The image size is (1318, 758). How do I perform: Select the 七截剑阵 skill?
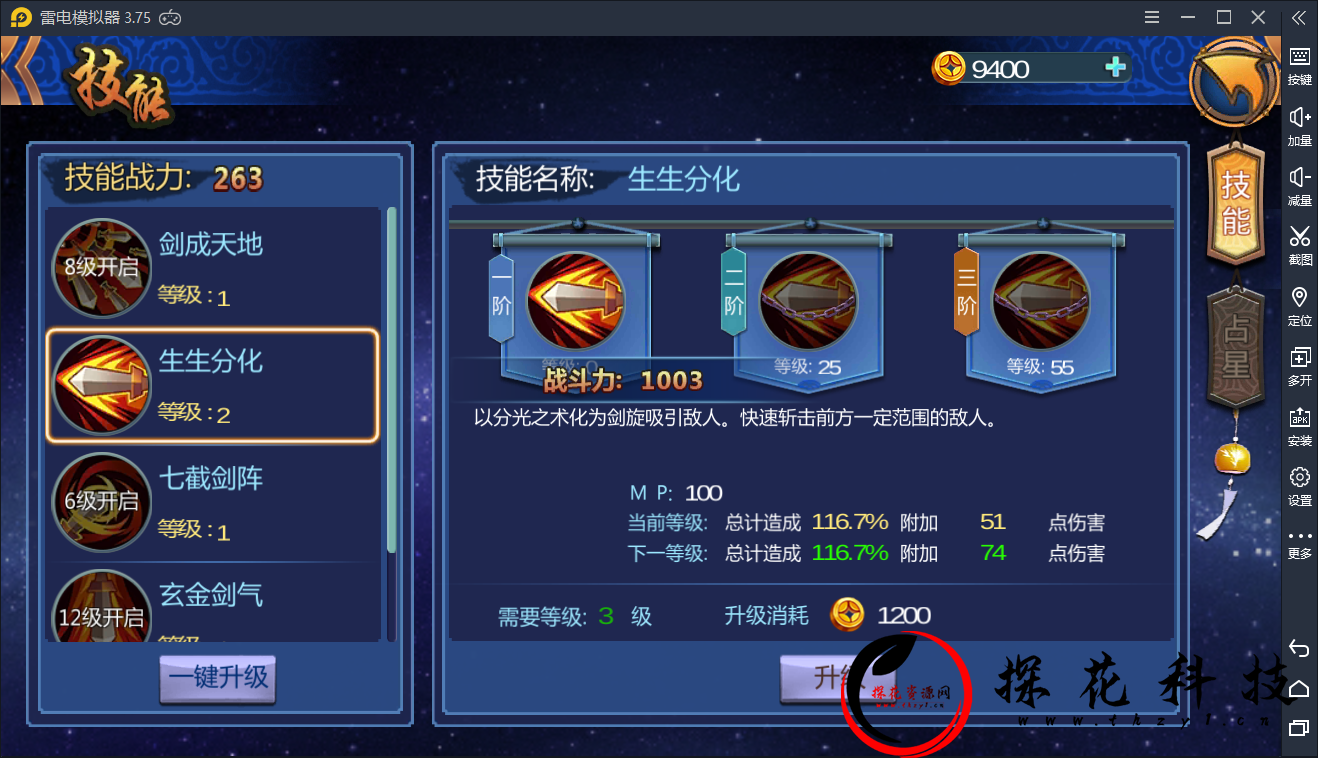(213, 502)
